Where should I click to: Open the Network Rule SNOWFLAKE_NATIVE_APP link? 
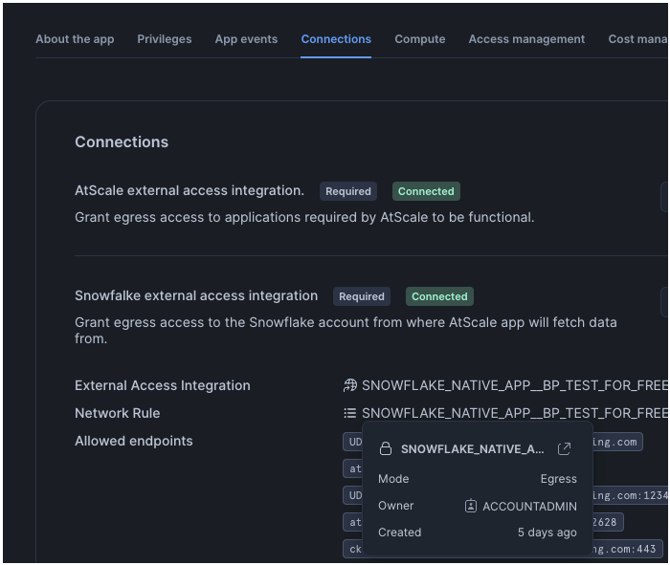pos(514,413)
